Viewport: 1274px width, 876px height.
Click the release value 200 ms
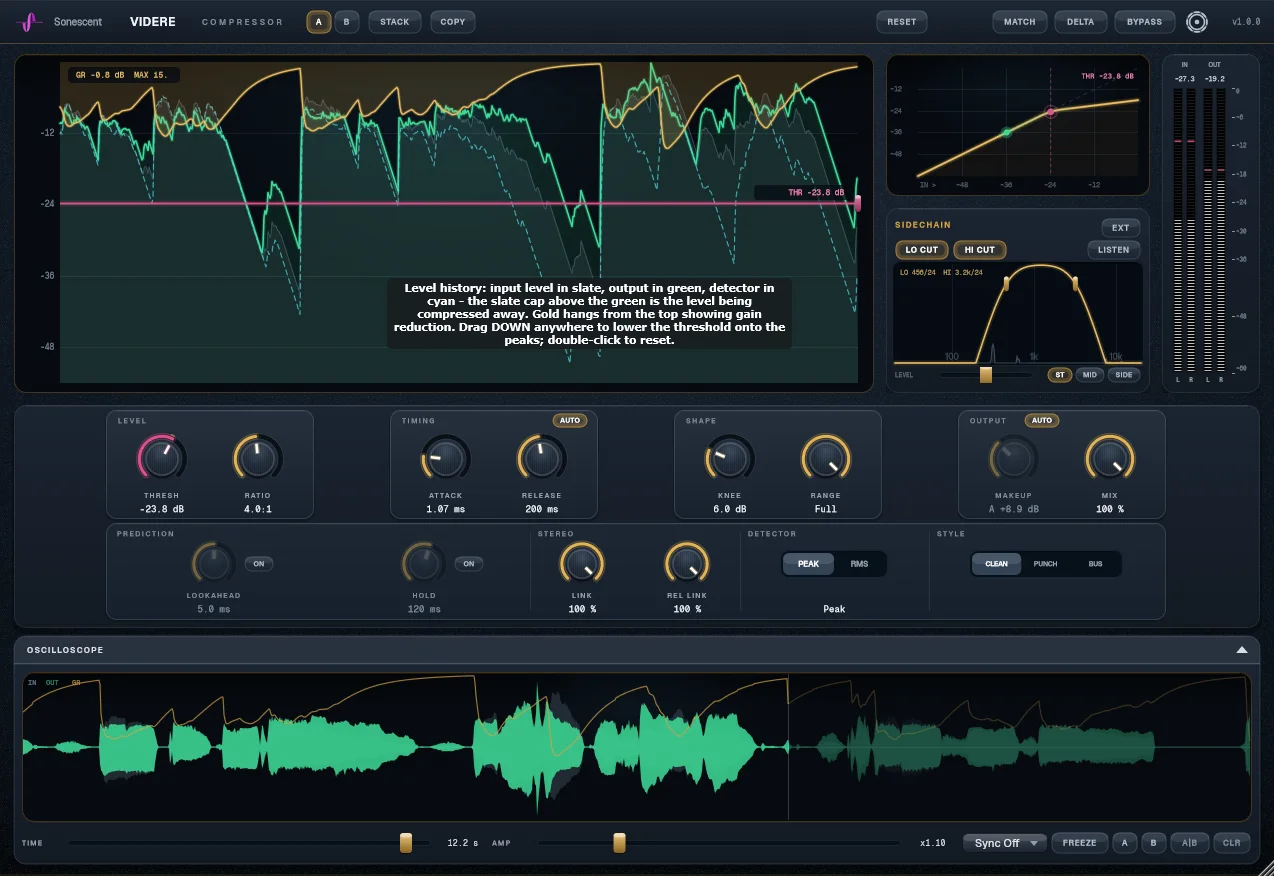tap(541, 509)
